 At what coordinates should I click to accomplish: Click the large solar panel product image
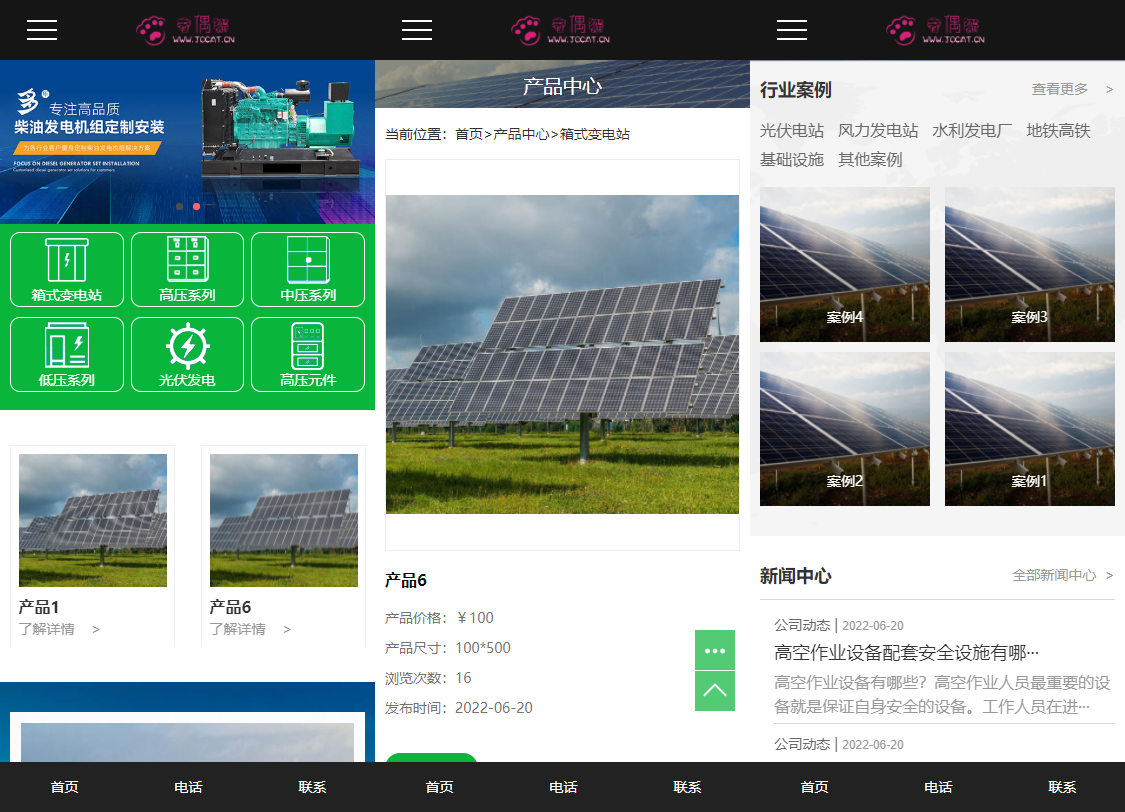point(562,354)
